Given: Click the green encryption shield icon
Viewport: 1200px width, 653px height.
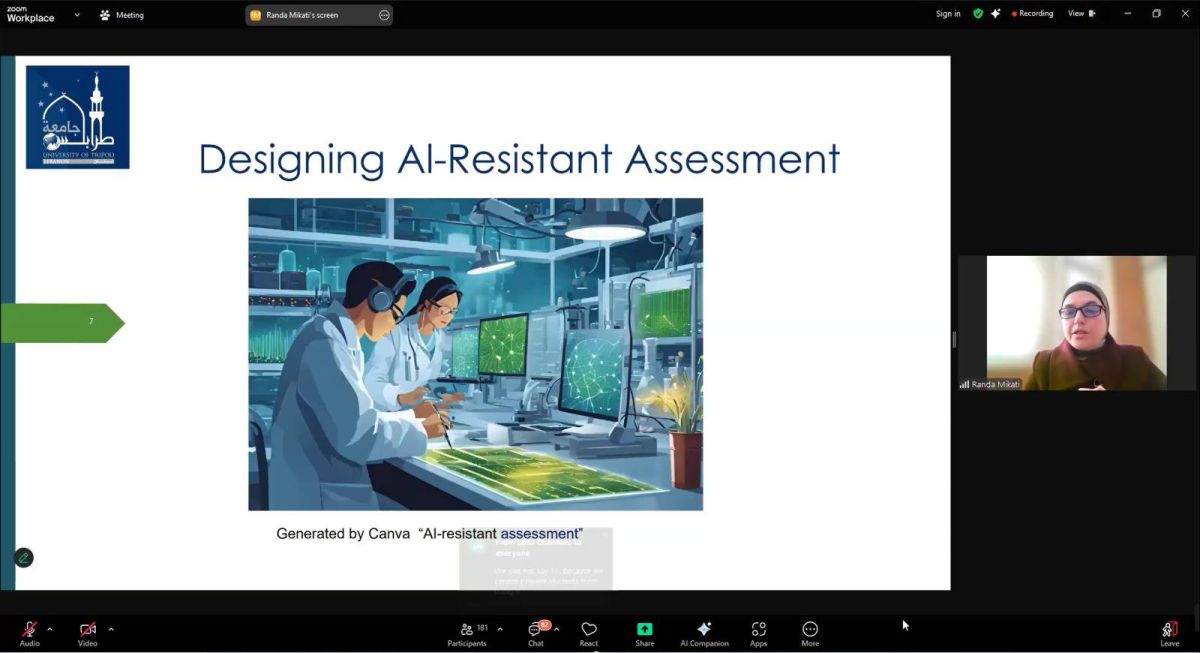Looking at the screenshot, I should point(978,14).
